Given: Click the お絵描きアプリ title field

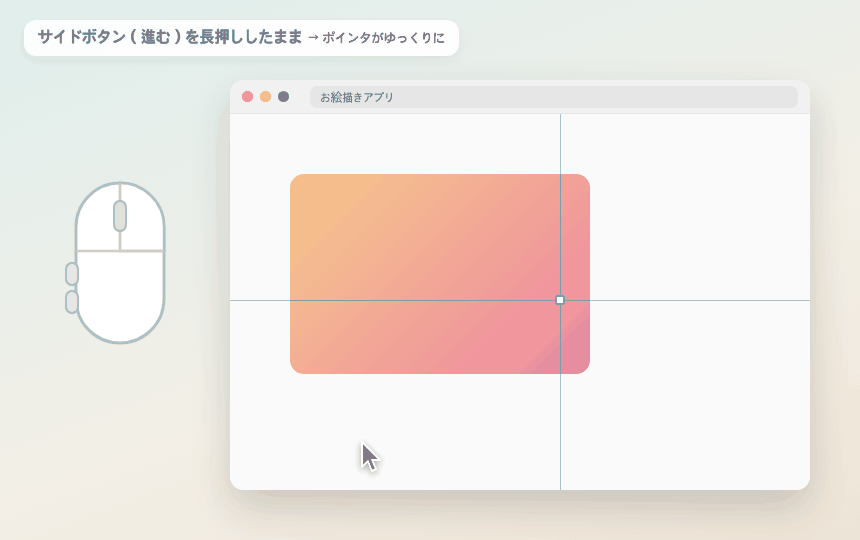Looking at the screenshot, I should click(553, 97).
